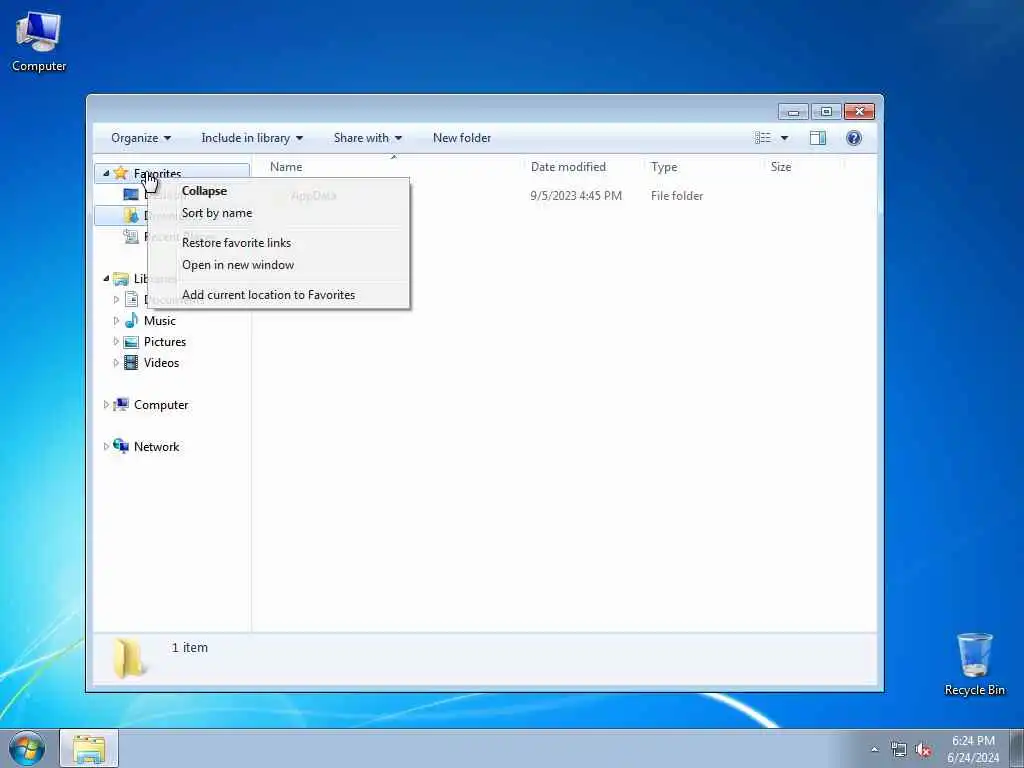Image resolution: width=1024 pixels, height=768 pixels.
Task: Select Network in the navigation pane
Action: point(157,447)
